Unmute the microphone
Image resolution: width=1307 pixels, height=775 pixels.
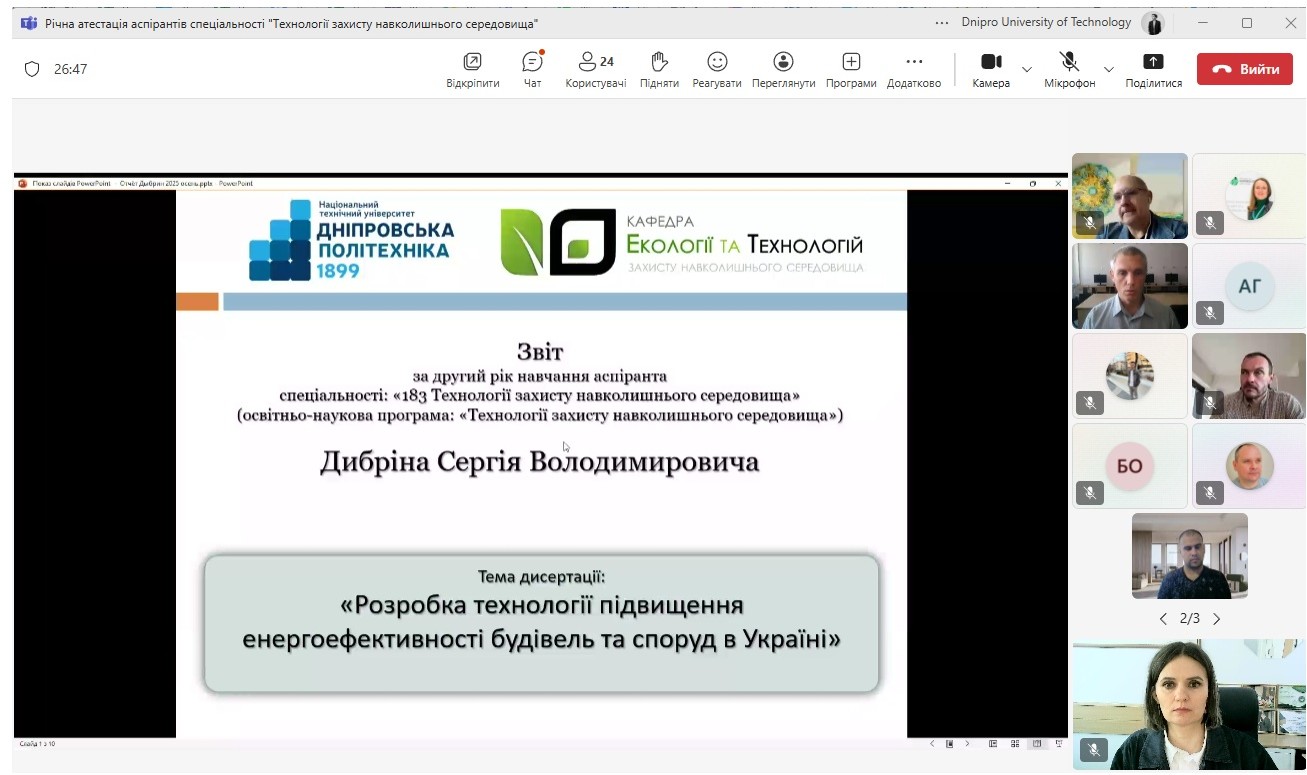point(1069,69)
